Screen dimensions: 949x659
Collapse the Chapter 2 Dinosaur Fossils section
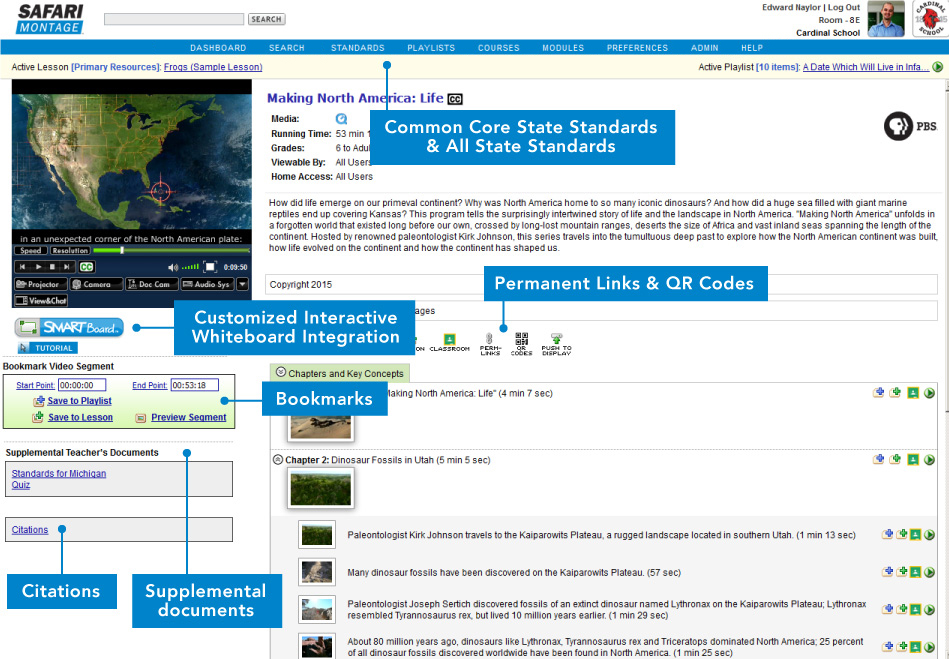pyautogui.click(x=278, y=460)
